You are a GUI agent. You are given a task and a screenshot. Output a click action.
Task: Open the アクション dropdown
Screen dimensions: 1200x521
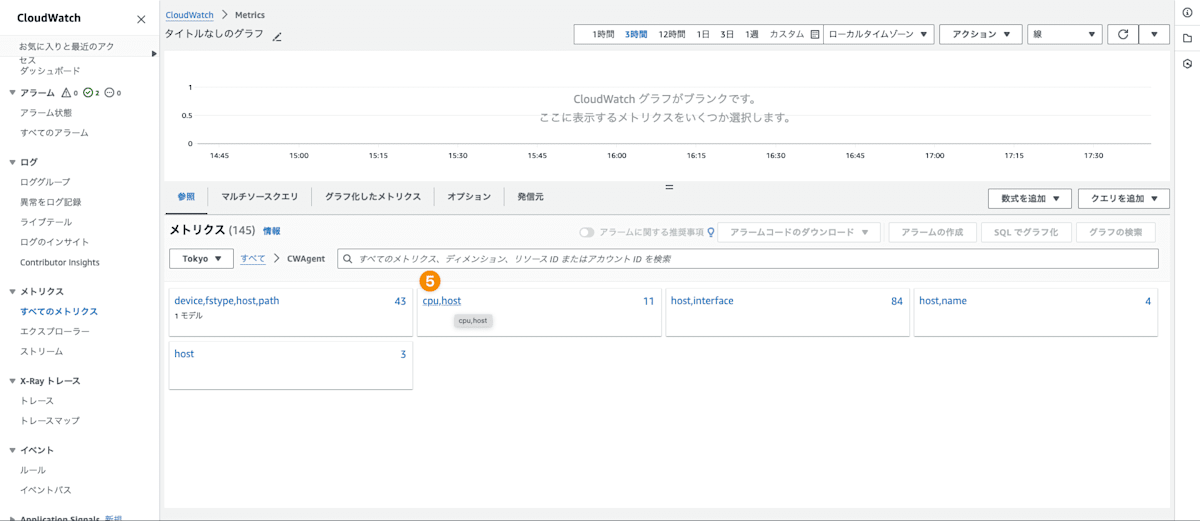pos(981,34)
